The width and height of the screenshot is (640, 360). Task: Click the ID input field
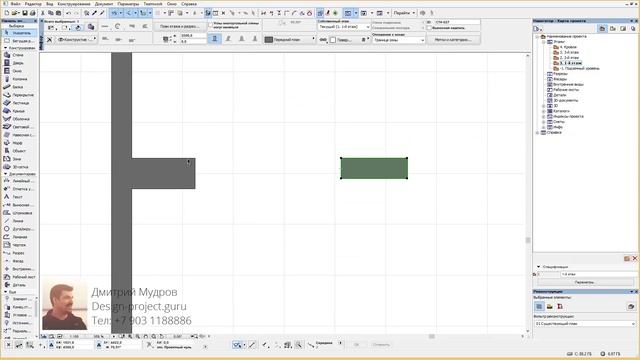(457, 22)
